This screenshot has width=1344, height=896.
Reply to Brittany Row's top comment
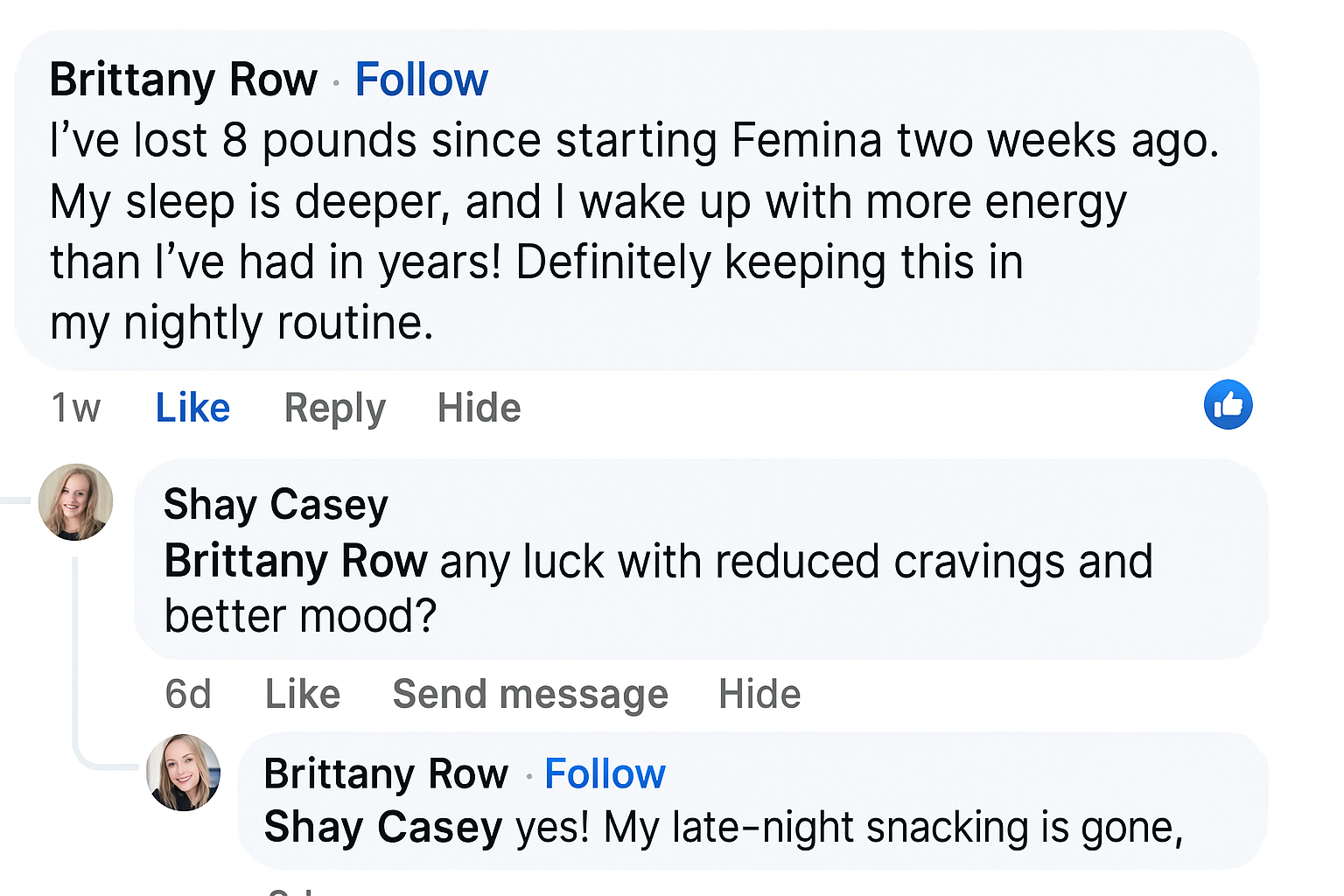click(334, 409)
